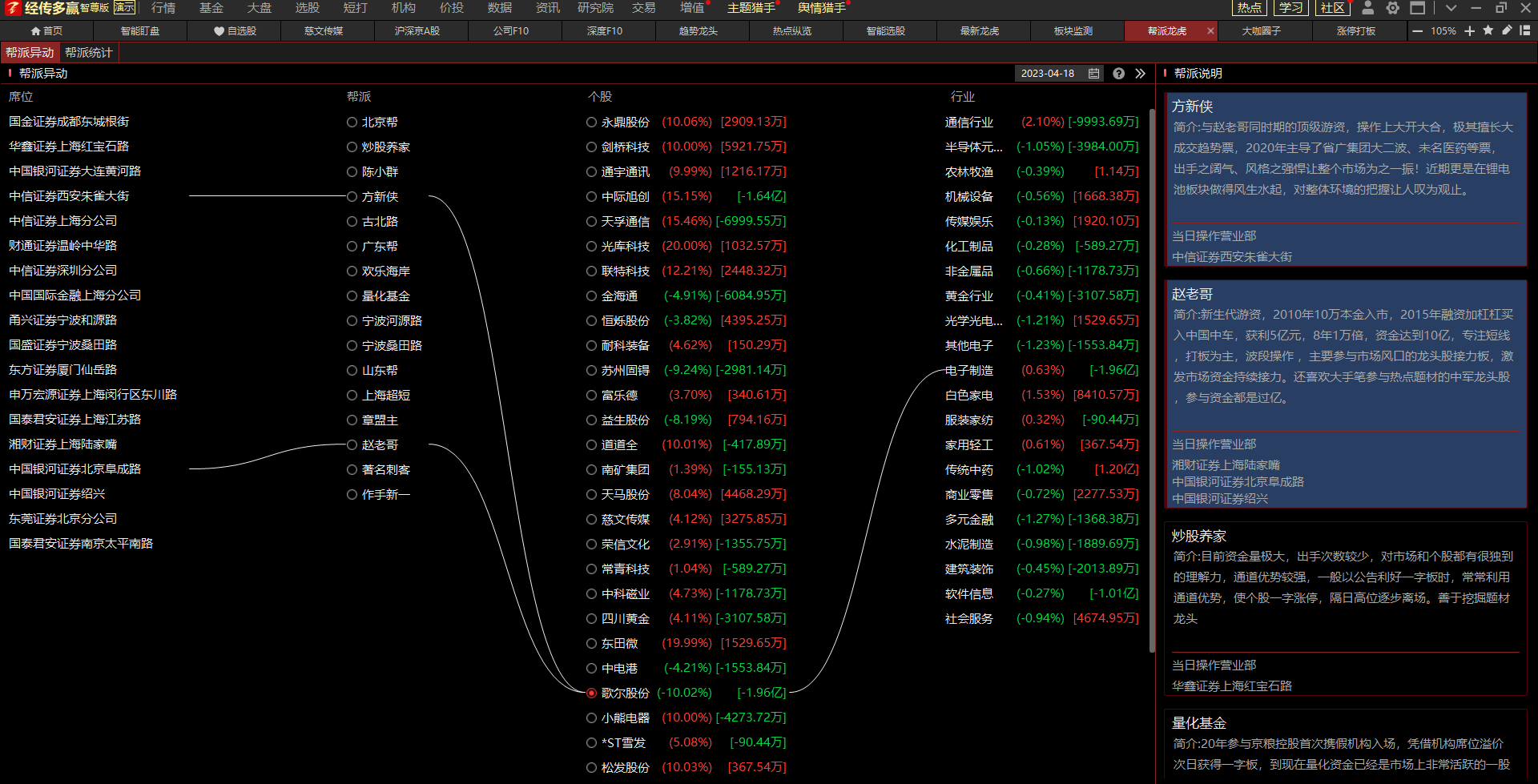
Task: Click the 社区 button
Action: click(x=1332, y=8)
